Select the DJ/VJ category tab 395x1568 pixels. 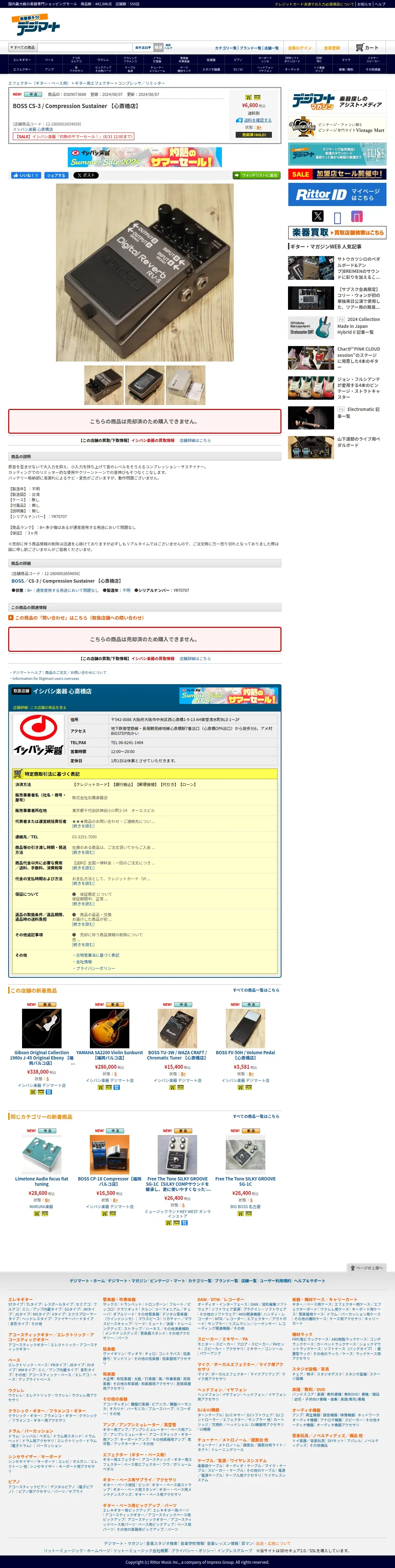click(x=238, y=70)
